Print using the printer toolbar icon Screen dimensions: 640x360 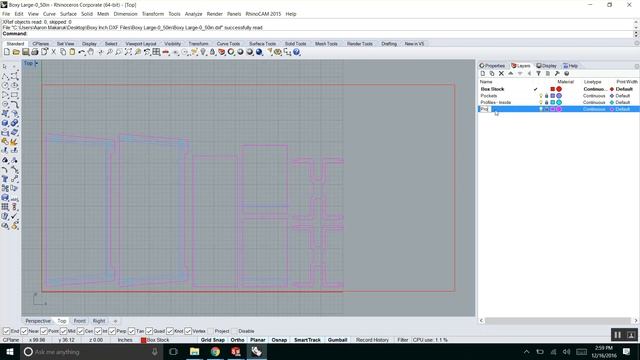pyautogui.click(x=35, y=52)
